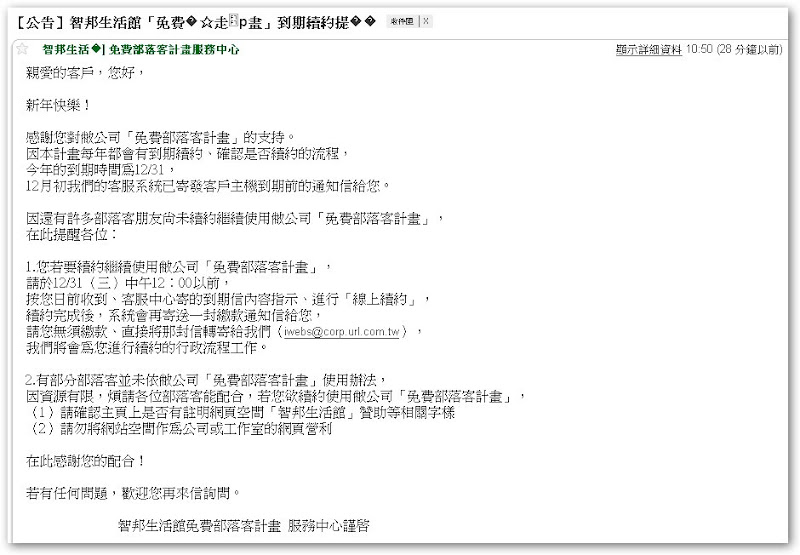The width and height of the screenshot is (800, 555).
Task: Click the signature line 服務中心謹啟
Action: [x=328, y=525]
